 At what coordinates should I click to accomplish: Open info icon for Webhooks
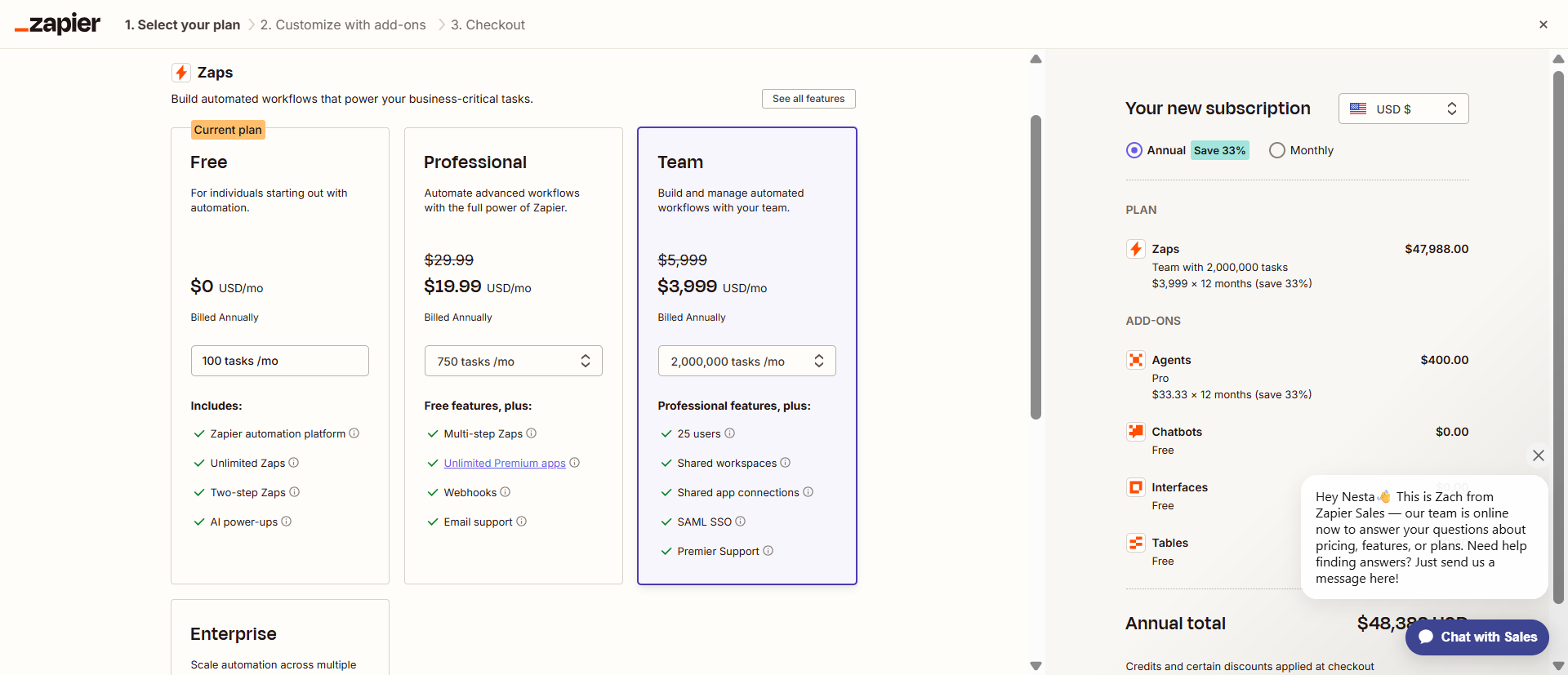coord(506,492)
